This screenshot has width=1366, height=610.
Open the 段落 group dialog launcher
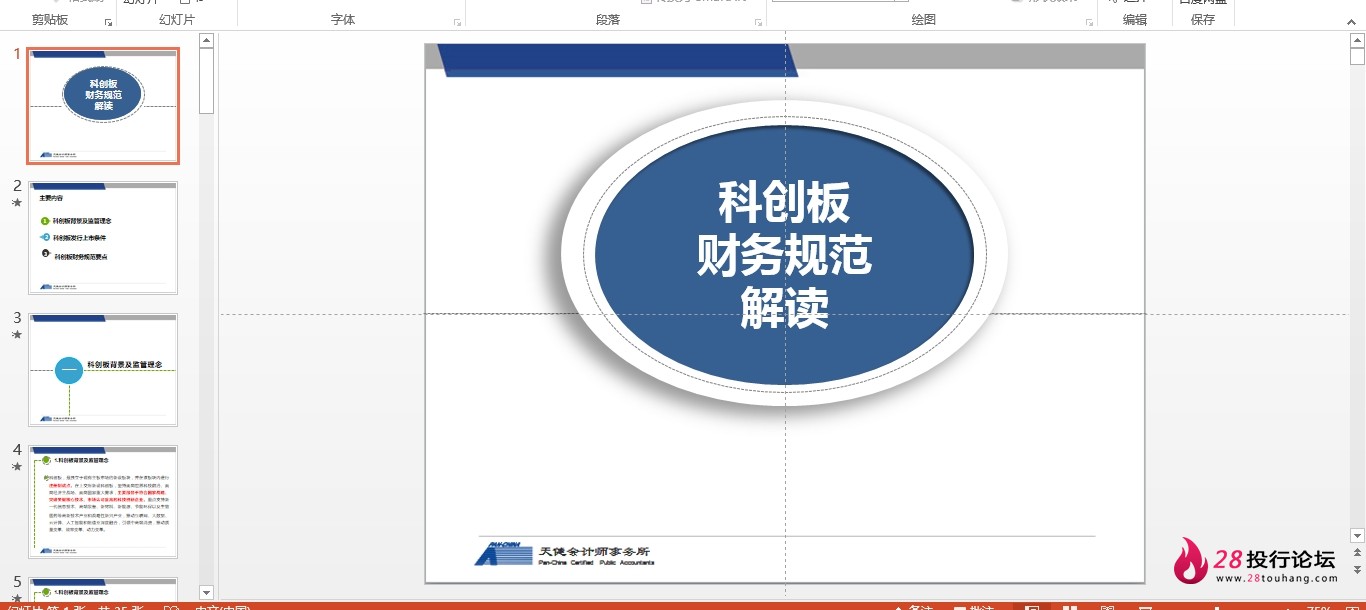(x=759, y=22)
